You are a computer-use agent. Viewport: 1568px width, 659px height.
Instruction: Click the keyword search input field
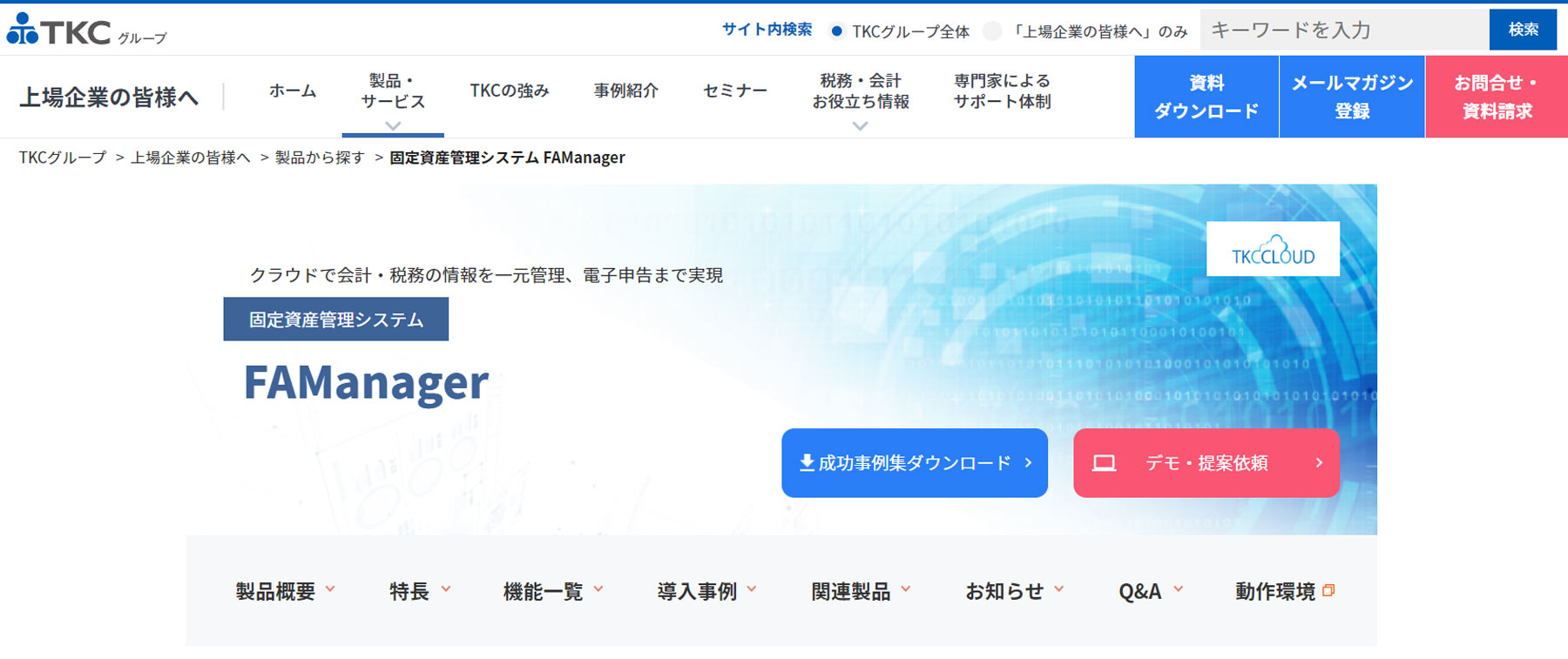pyautogui.click(x=1345, y=30)
